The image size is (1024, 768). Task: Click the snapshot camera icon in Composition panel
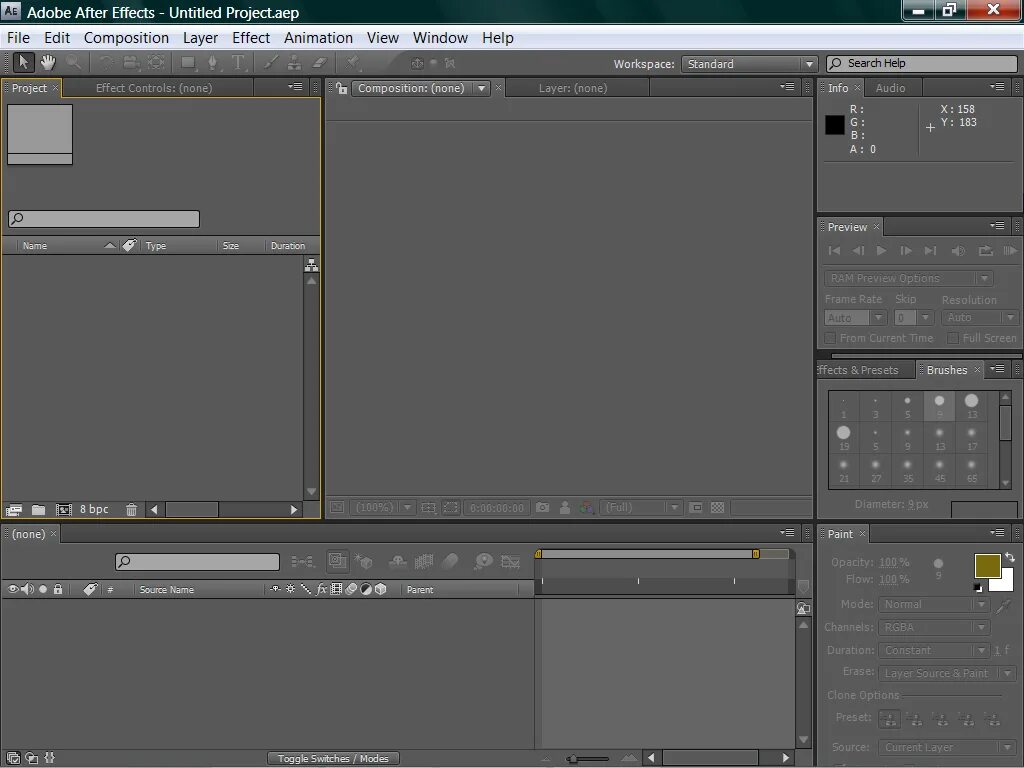542,507
